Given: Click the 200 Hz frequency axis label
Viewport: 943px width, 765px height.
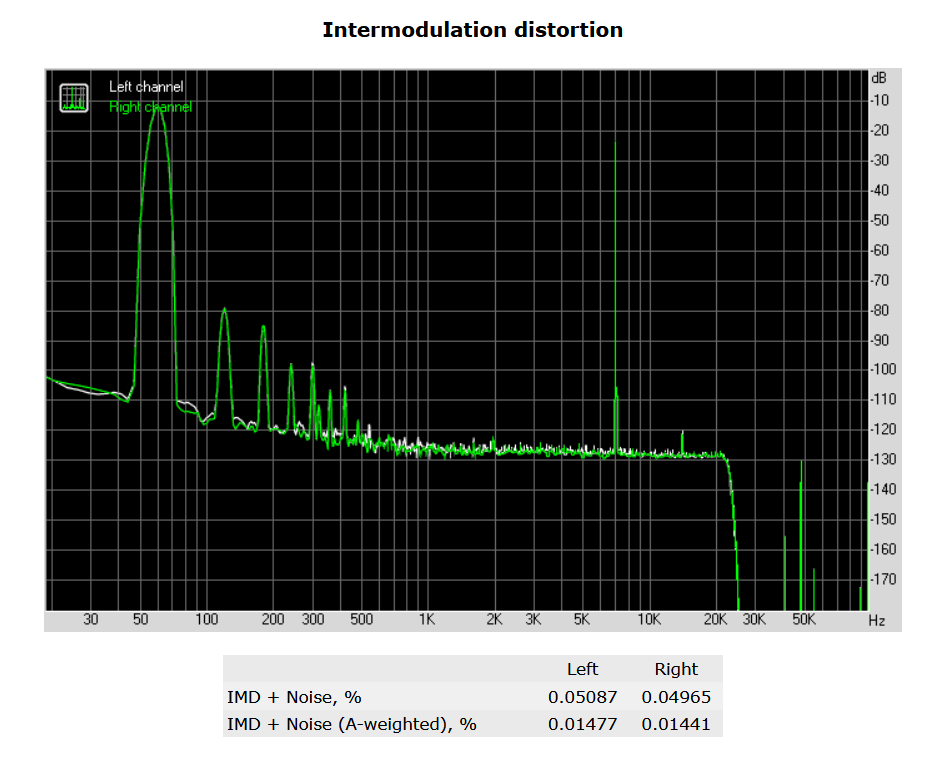Looking at the screenshot, I should [273, 619].
